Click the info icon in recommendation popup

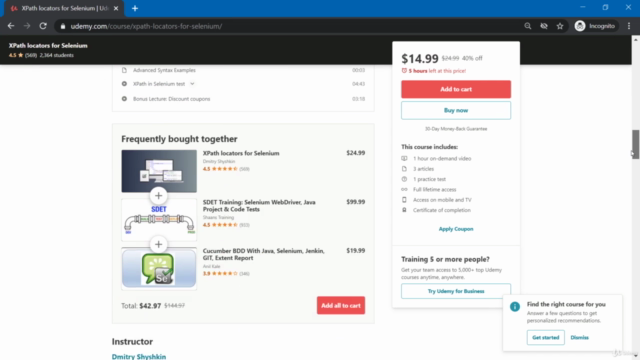(515, 307)
